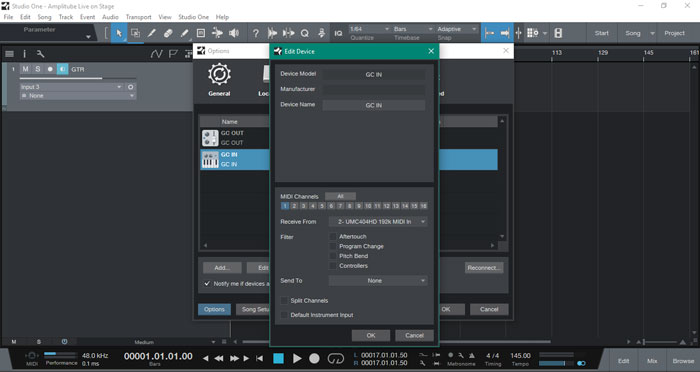The height and width of the screenshot is (372, 700).
Task: Click the wrench track settings icon
Action: (40, 54)
